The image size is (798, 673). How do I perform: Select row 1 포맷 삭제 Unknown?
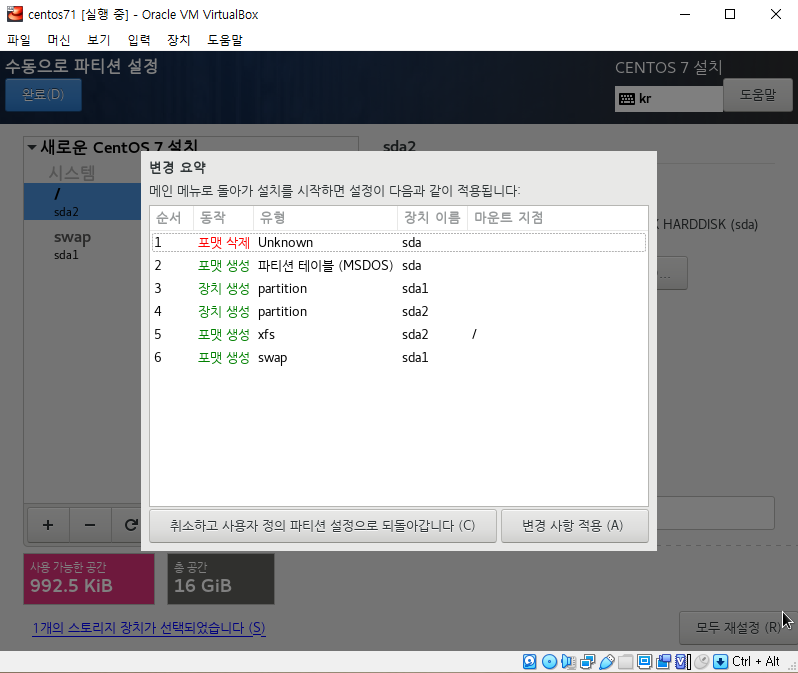click(x=399, y=242)
